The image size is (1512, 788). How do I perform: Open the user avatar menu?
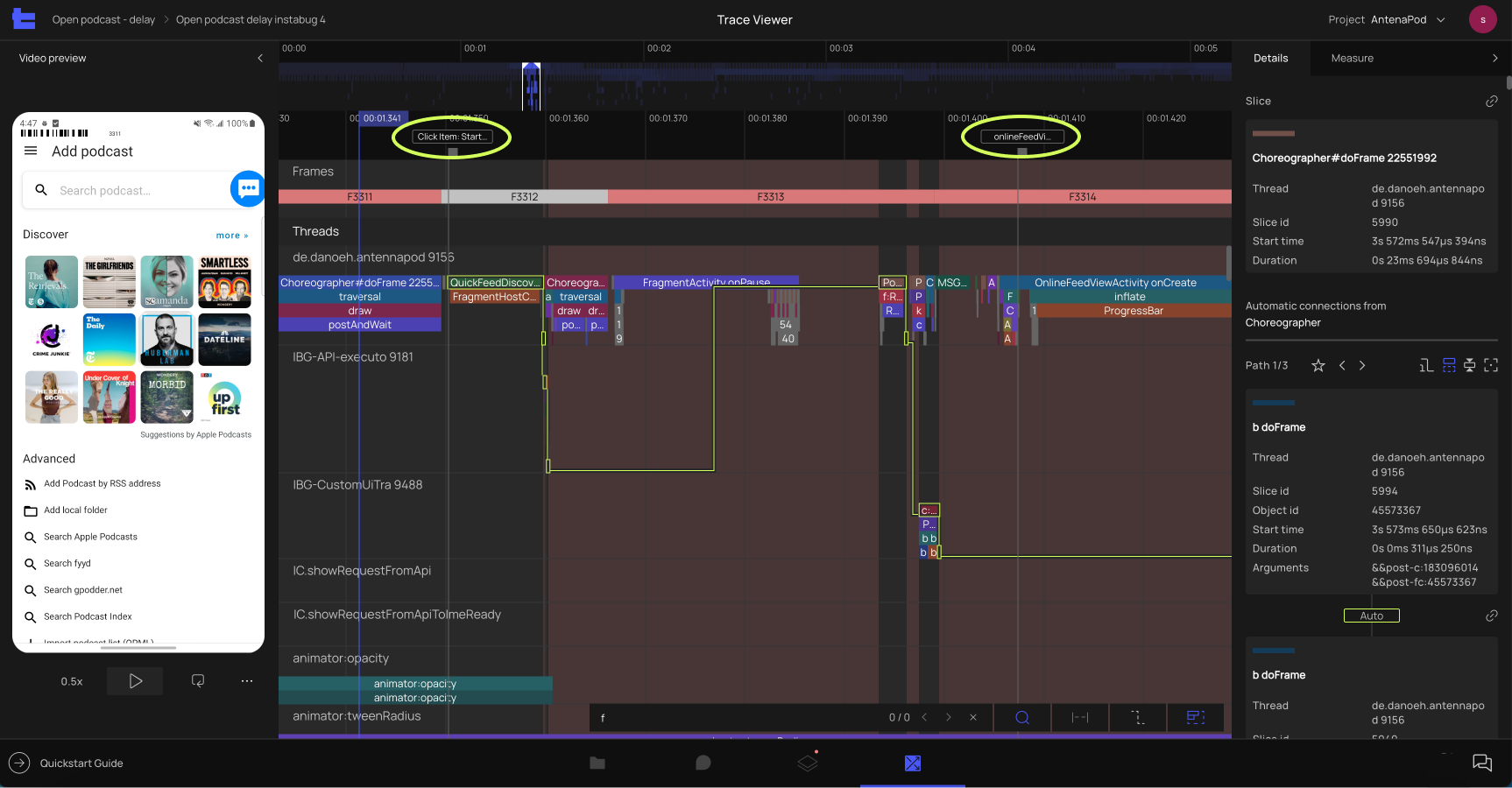pos(1482,19)
